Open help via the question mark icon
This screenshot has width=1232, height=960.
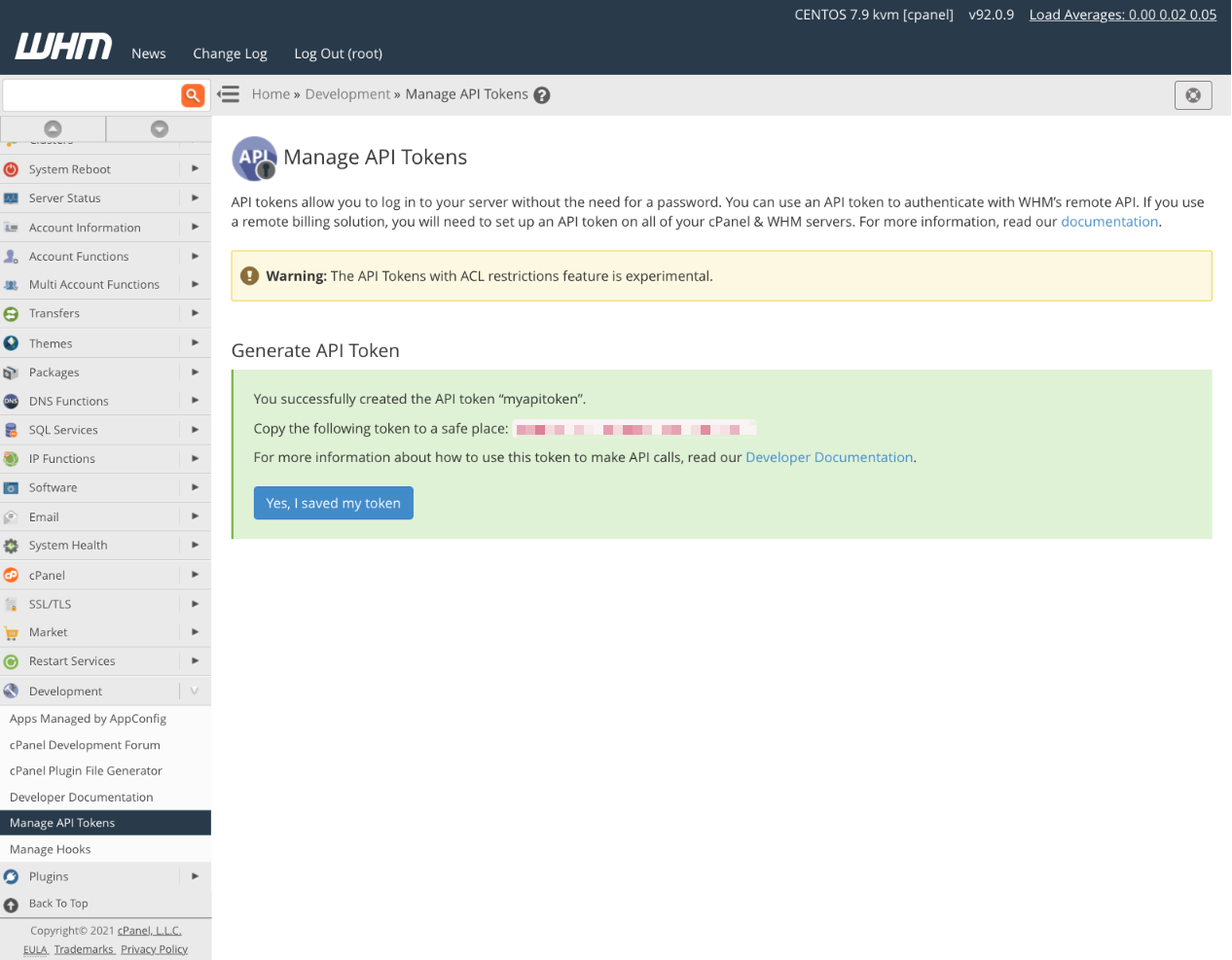click(x=542, y=94)
